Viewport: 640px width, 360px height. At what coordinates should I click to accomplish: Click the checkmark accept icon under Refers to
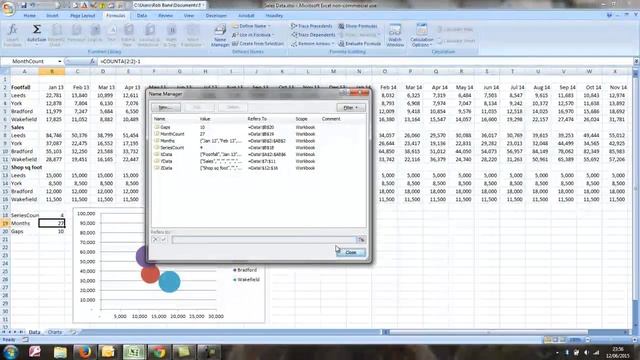(164, 240)
